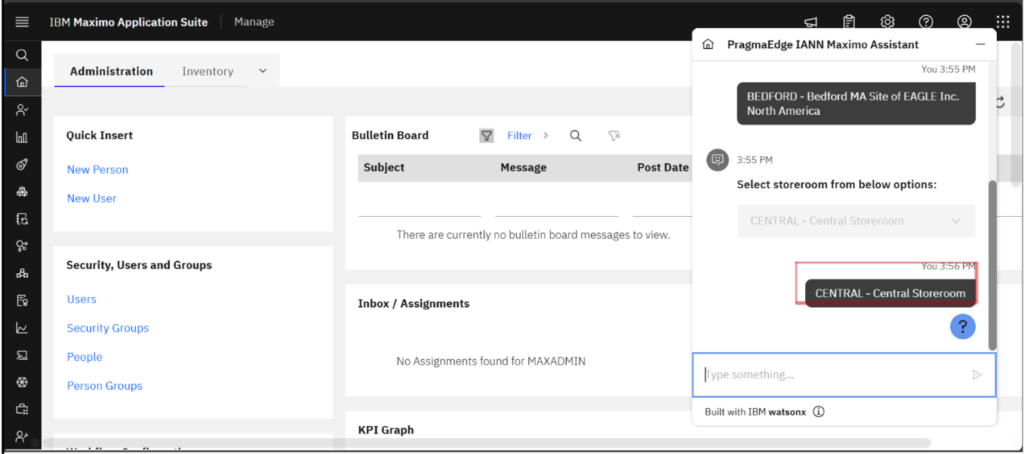Click the KPI Graph heading
Screen dimensions: 1024x454
point(386,430)
